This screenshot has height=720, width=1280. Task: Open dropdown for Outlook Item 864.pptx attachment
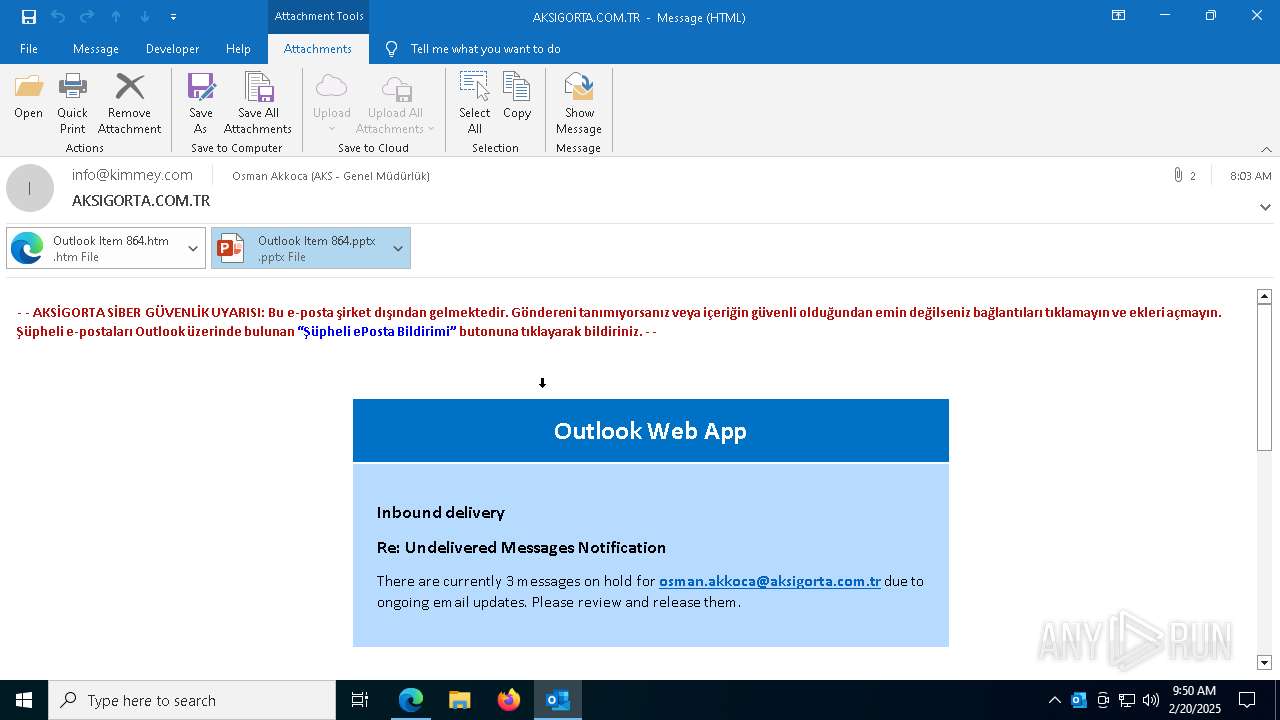coord(398,248)
